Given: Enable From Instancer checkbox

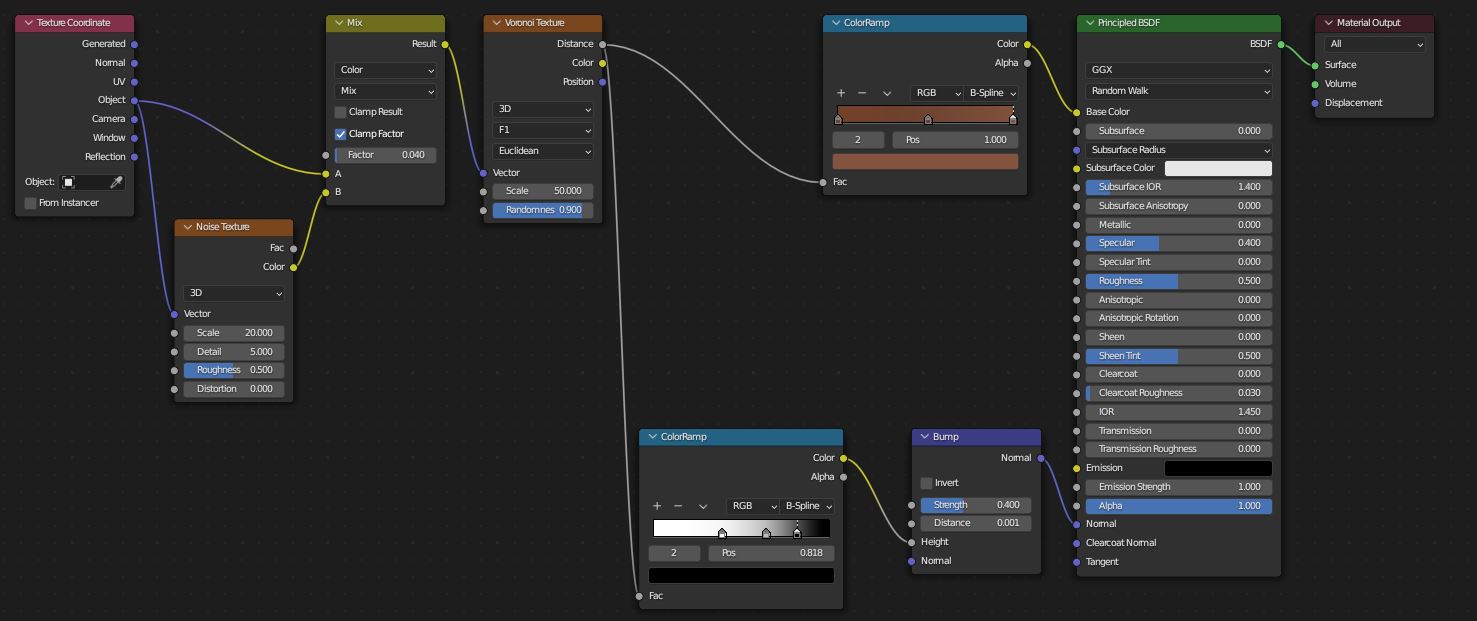Looking at the screenshot, I should pyautogui.click(x=31, y=203).
